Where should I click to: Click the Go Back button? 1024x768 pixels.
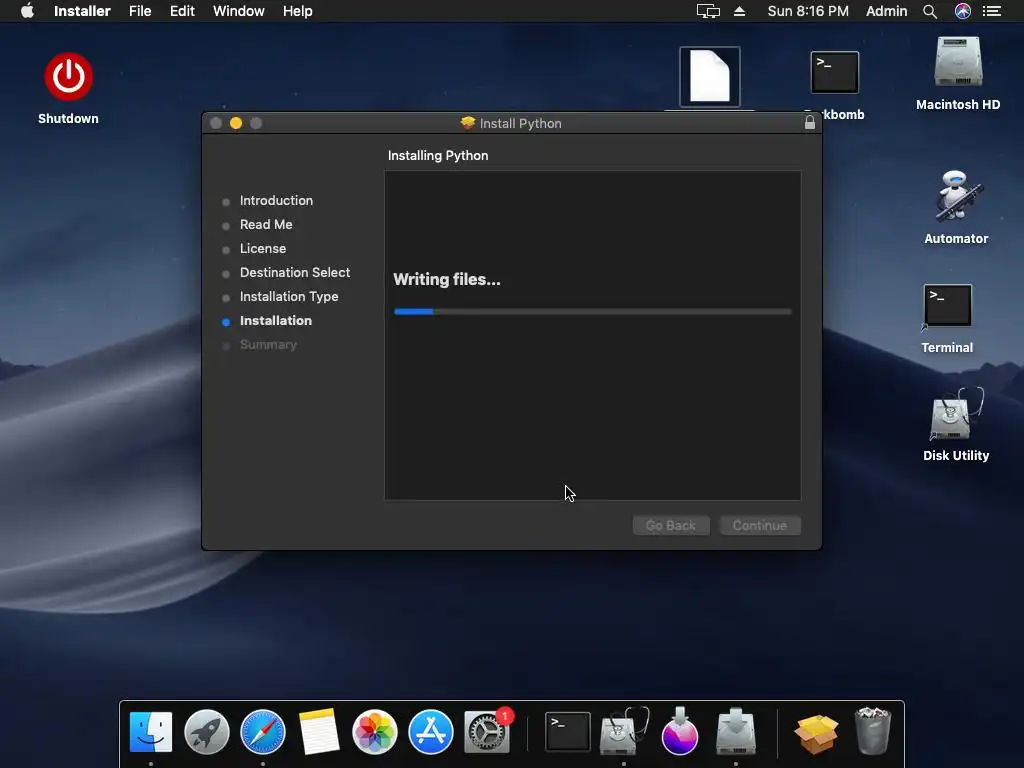[671, 526]
